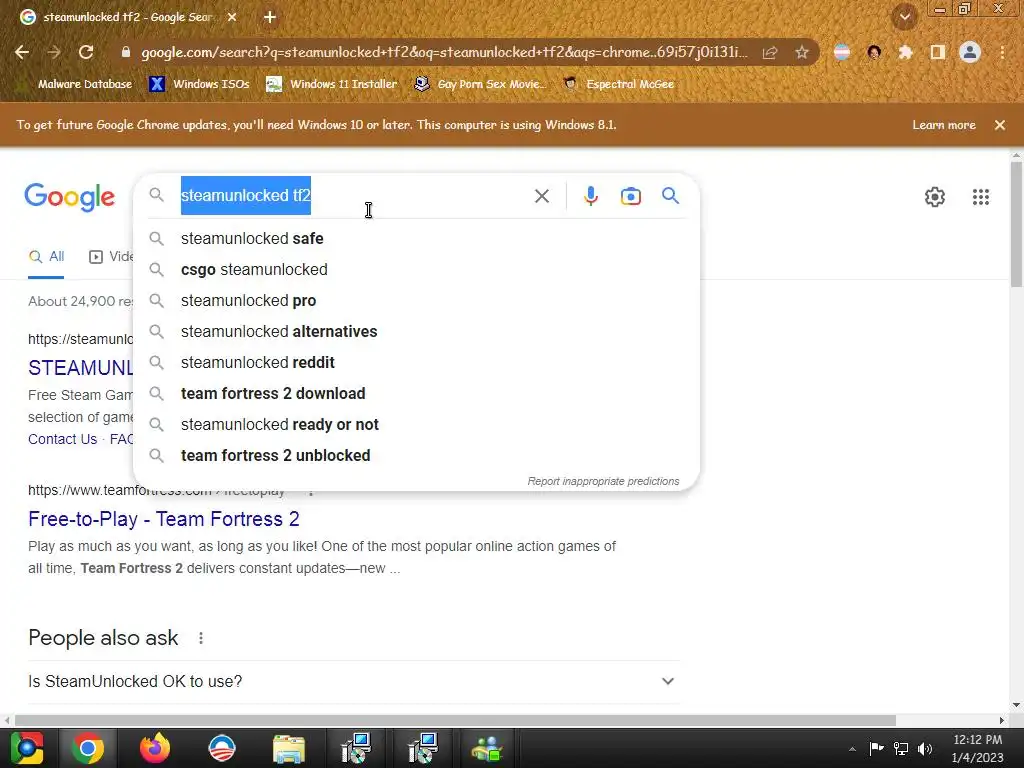
Task: Open the 'Contact Us' sitelink
Action: (62, 439)
